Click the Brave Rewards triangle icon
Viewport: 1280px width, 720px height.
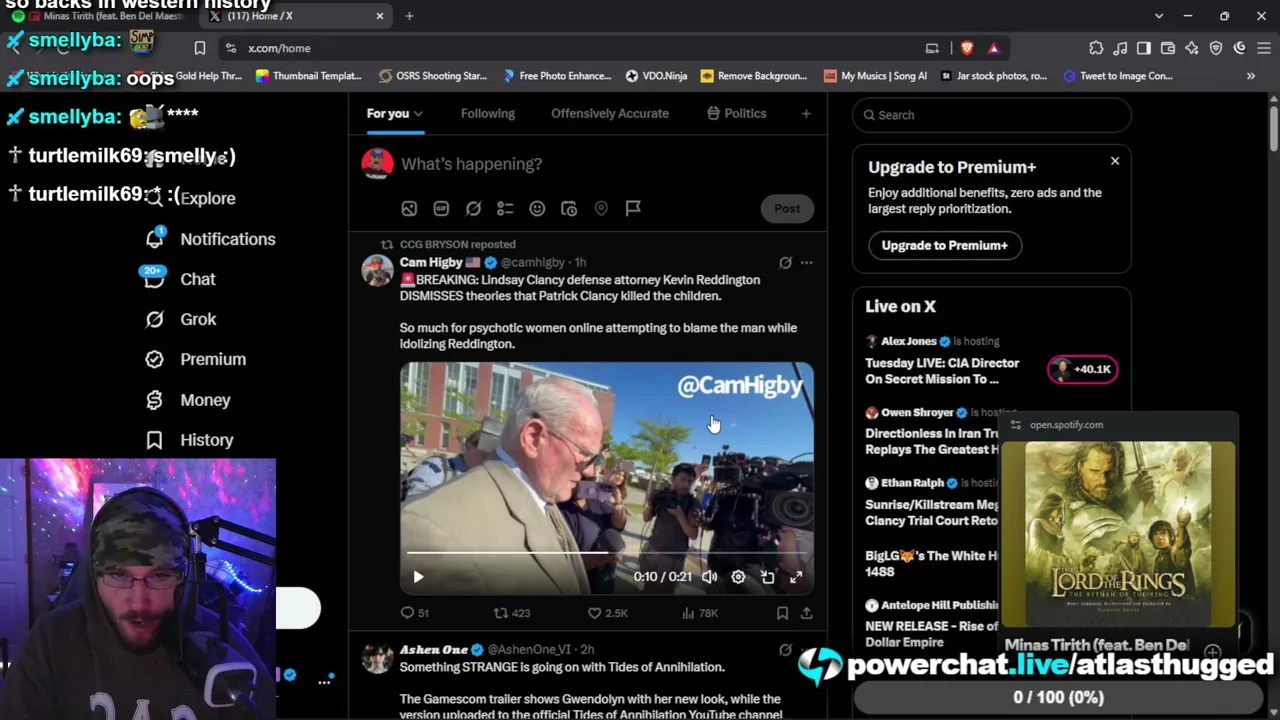coord(993,48)
